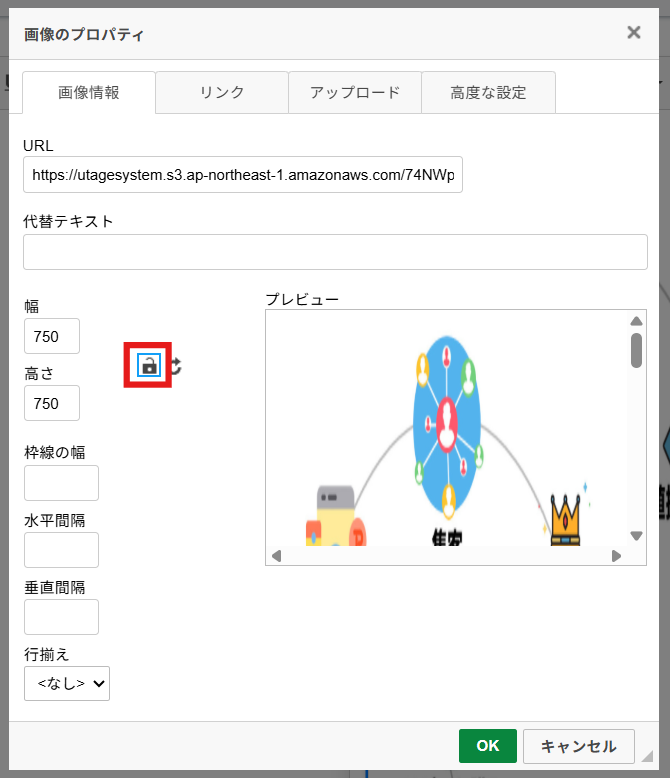The height and width of the screenshot is (778, 670).
Task: Select the 高度な設定 tab
Action: [488, 92]
